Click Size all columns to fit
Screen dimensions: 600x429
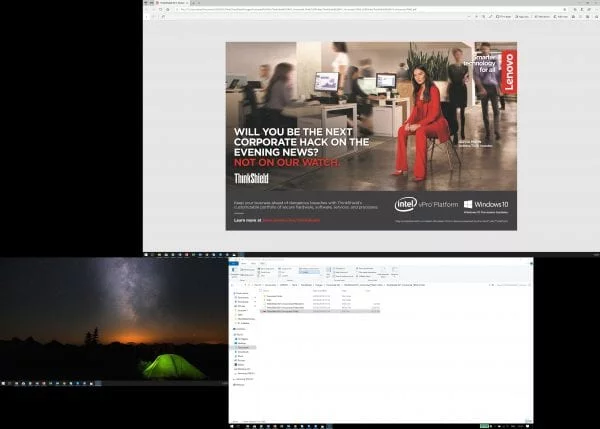(x=344, y=276)
